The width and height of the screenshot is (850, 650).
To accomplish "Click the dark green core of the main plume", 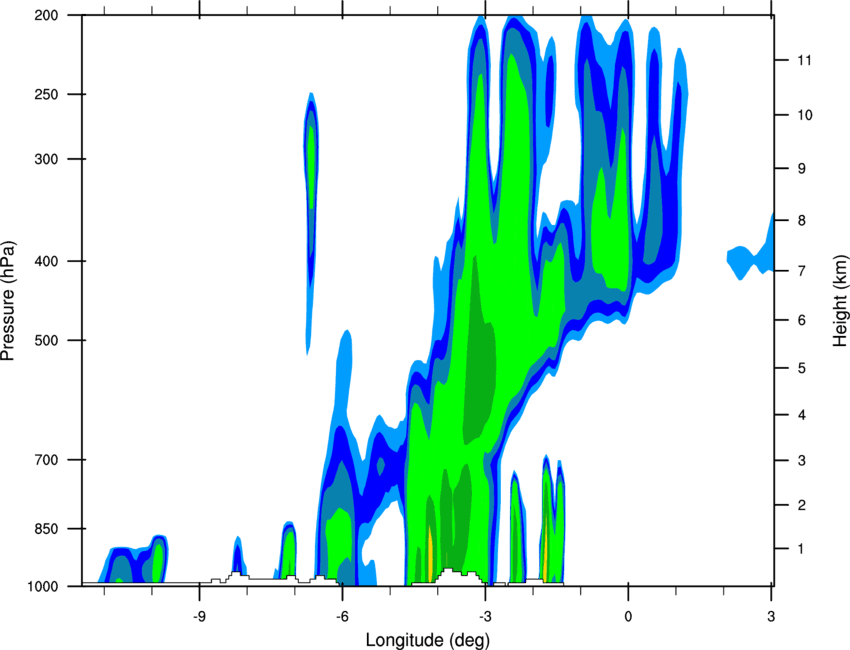I will (x=479, y=352).
